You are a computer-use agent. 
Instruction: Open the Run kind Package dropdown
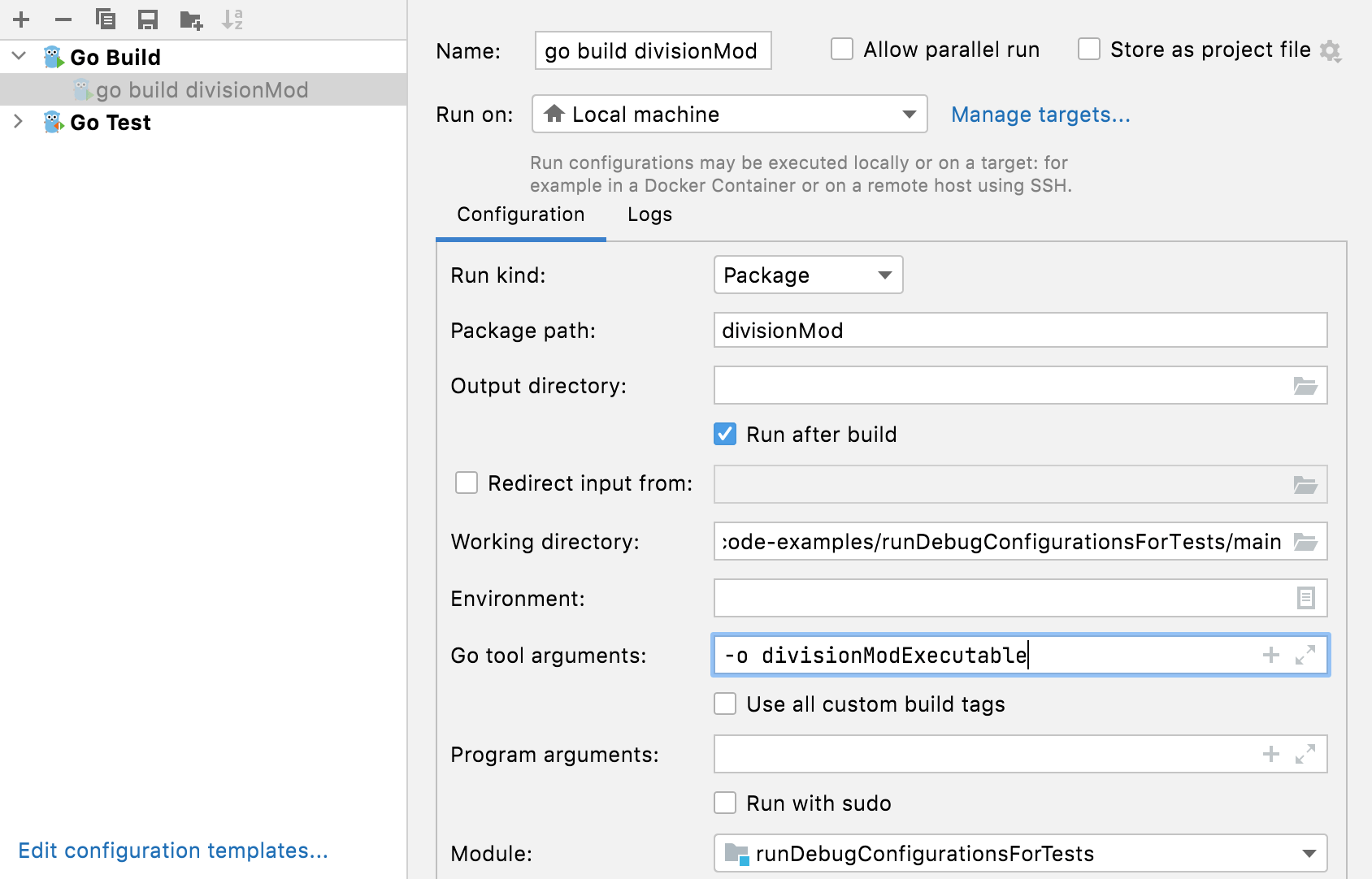(x=808, y=275)
